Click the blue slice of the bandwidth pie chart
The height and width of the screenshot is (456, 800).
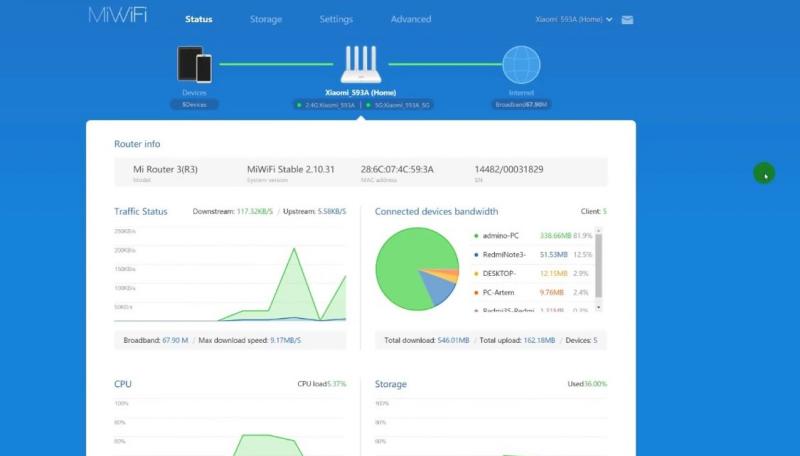pyautogui.click(x=438, y=290)
